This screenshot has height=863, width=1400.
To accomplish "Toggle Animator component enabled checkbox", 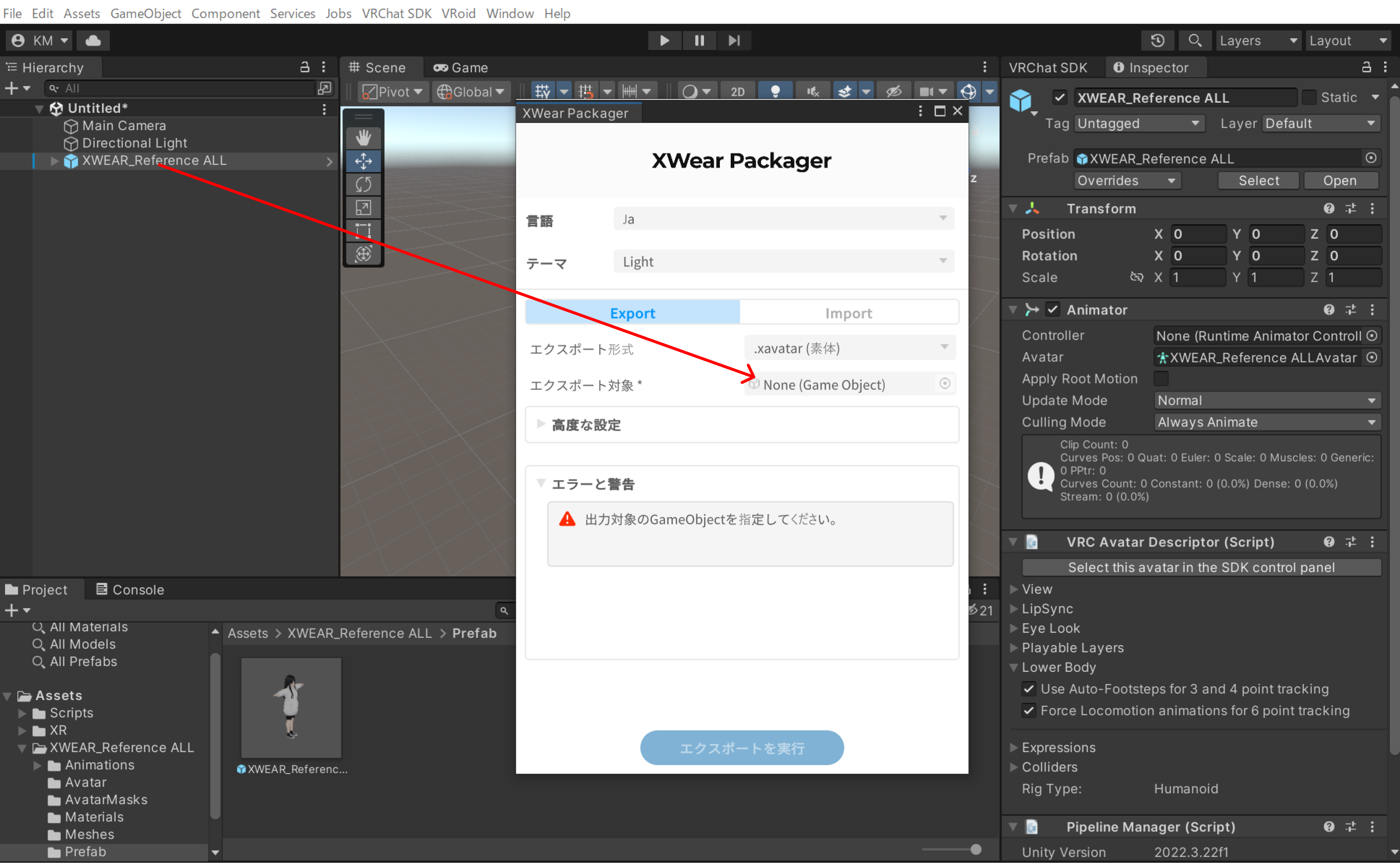I will pos(1053,310).
